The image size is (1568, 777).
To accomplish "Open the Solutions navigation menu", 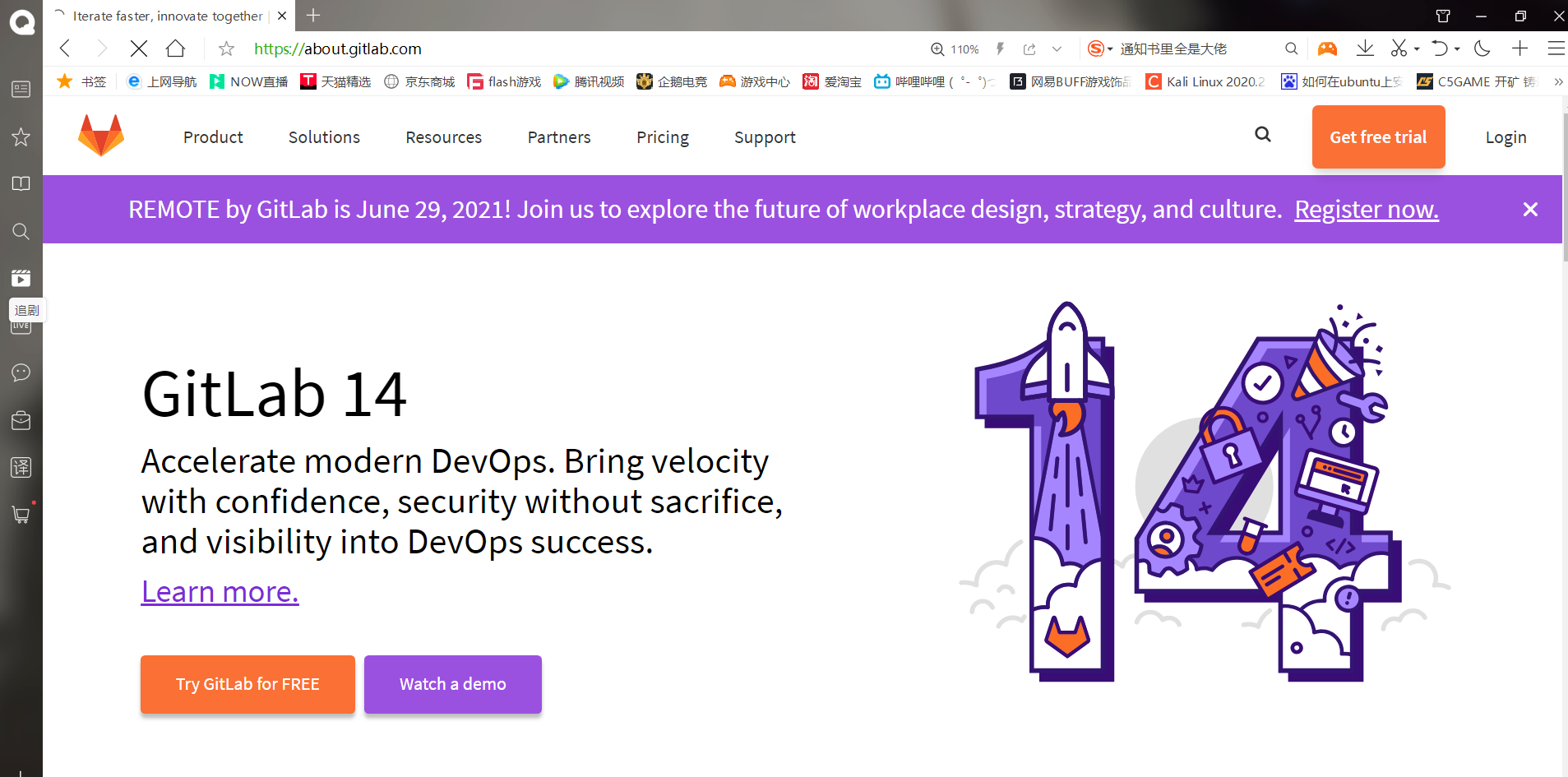I will point(324,136).
